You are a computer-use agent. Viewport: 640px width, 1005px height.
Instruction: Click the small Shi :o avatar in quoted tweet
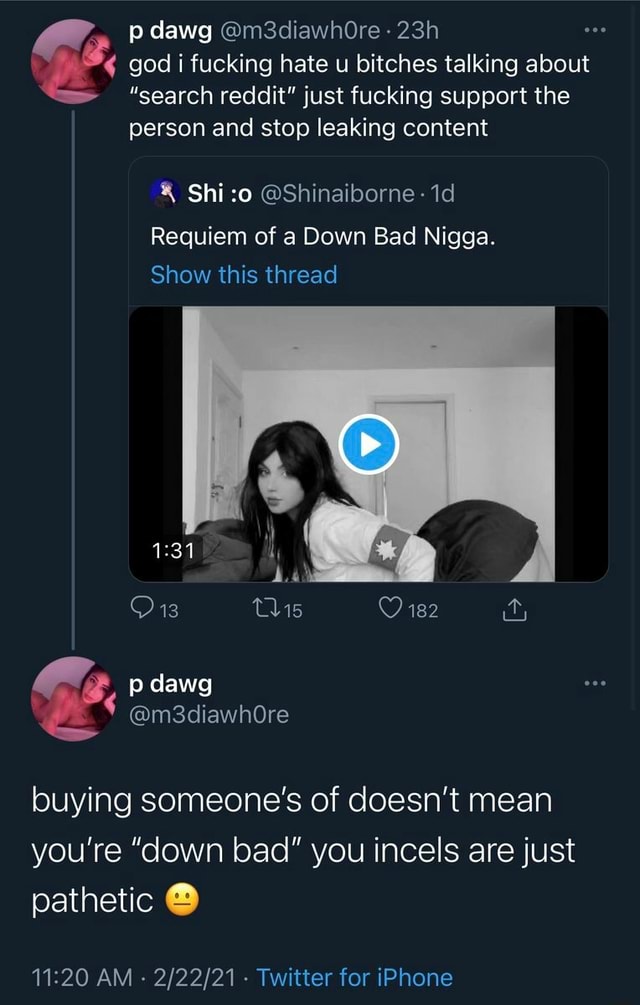(164, 193)
